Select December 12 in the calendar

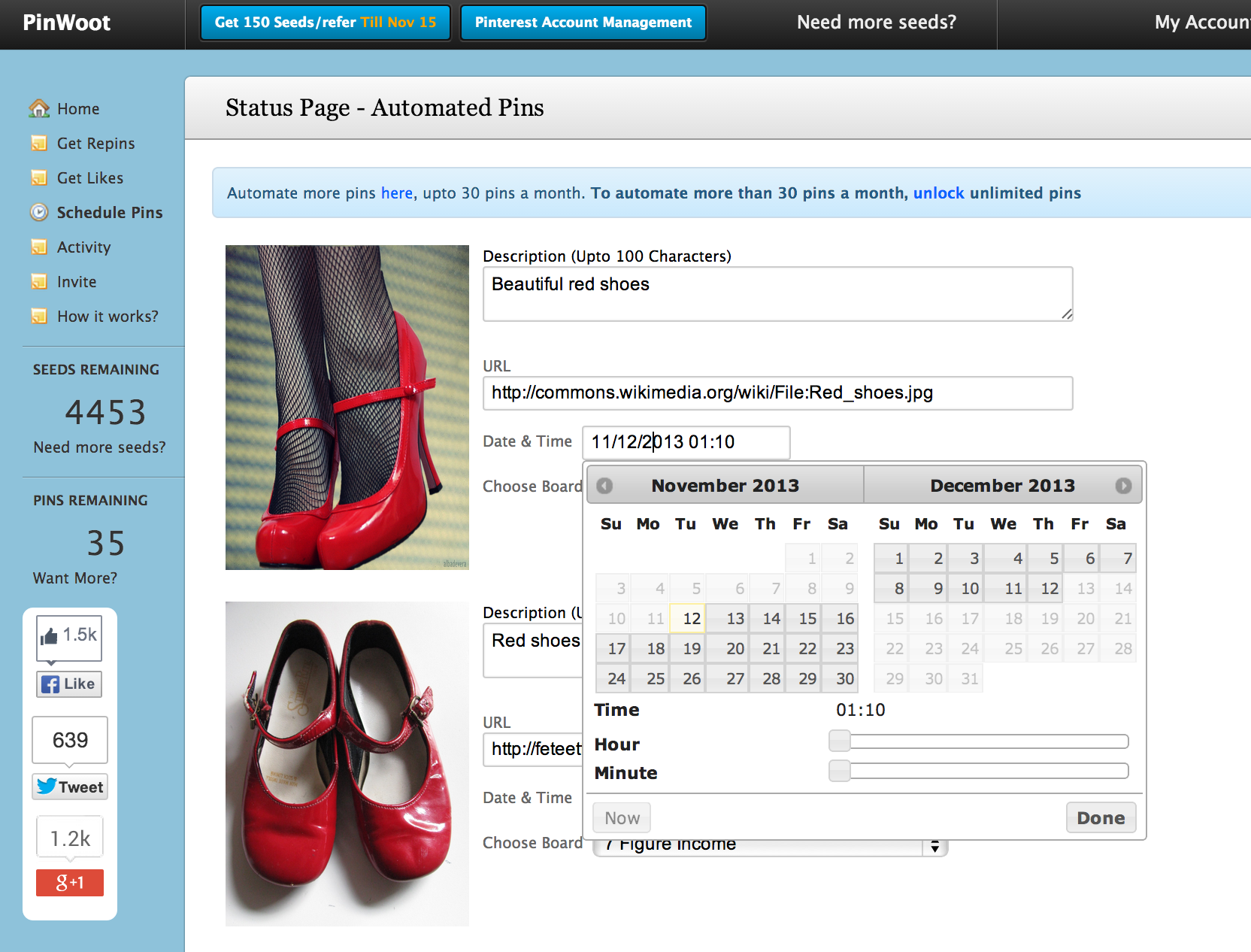coord(1044,589)
